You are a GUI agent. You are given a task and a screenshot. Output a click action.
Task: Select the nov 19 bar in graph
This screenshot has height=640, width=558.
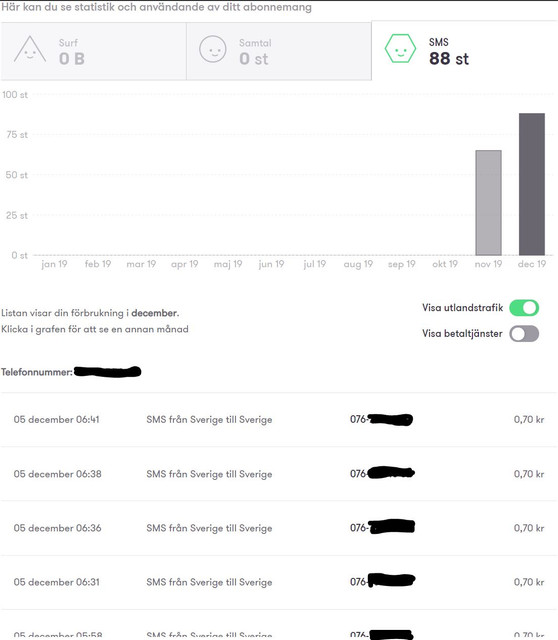click(488, 202)
